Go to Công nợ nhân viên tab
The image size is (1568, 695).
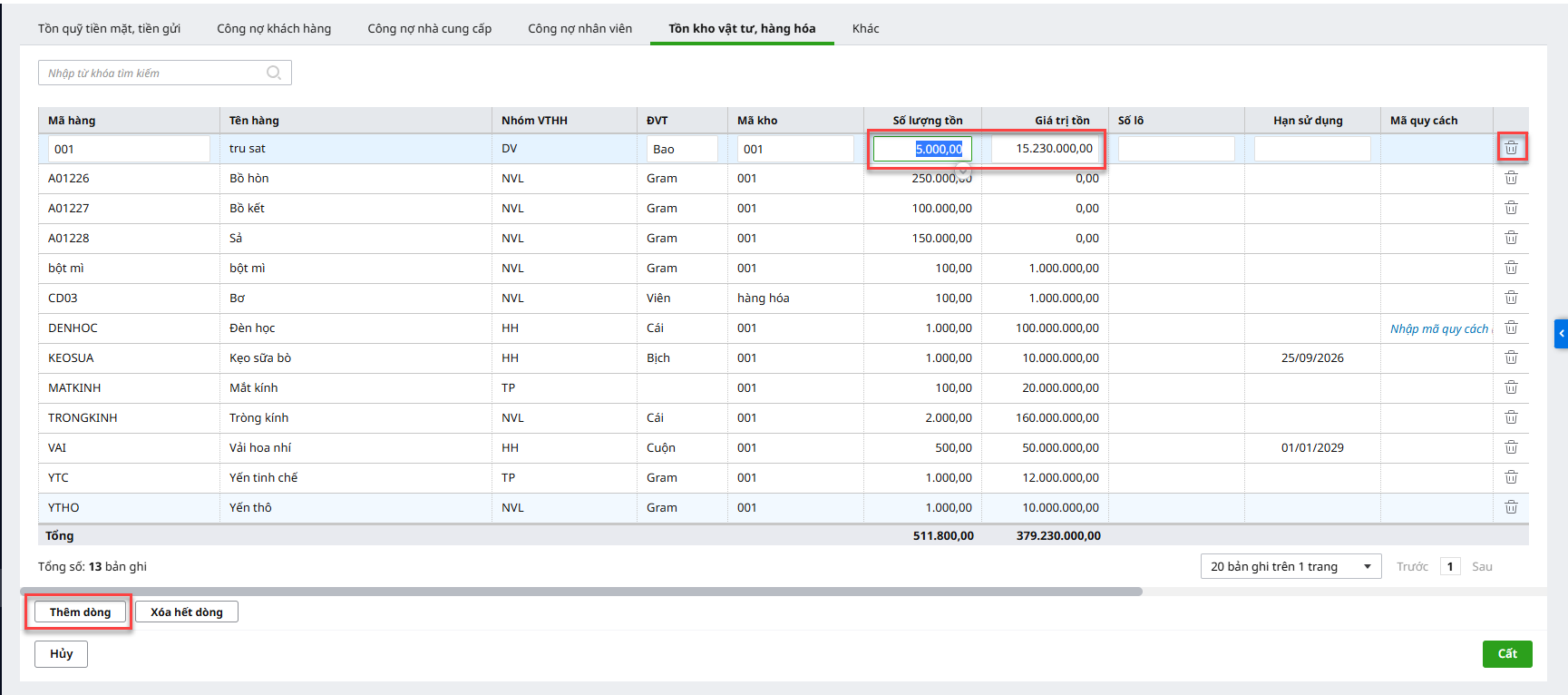[x=579, y=28]
